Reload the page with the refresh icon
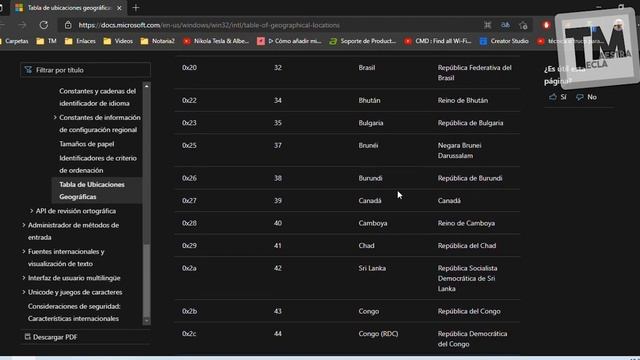640x360 pixels. [44, 25]
